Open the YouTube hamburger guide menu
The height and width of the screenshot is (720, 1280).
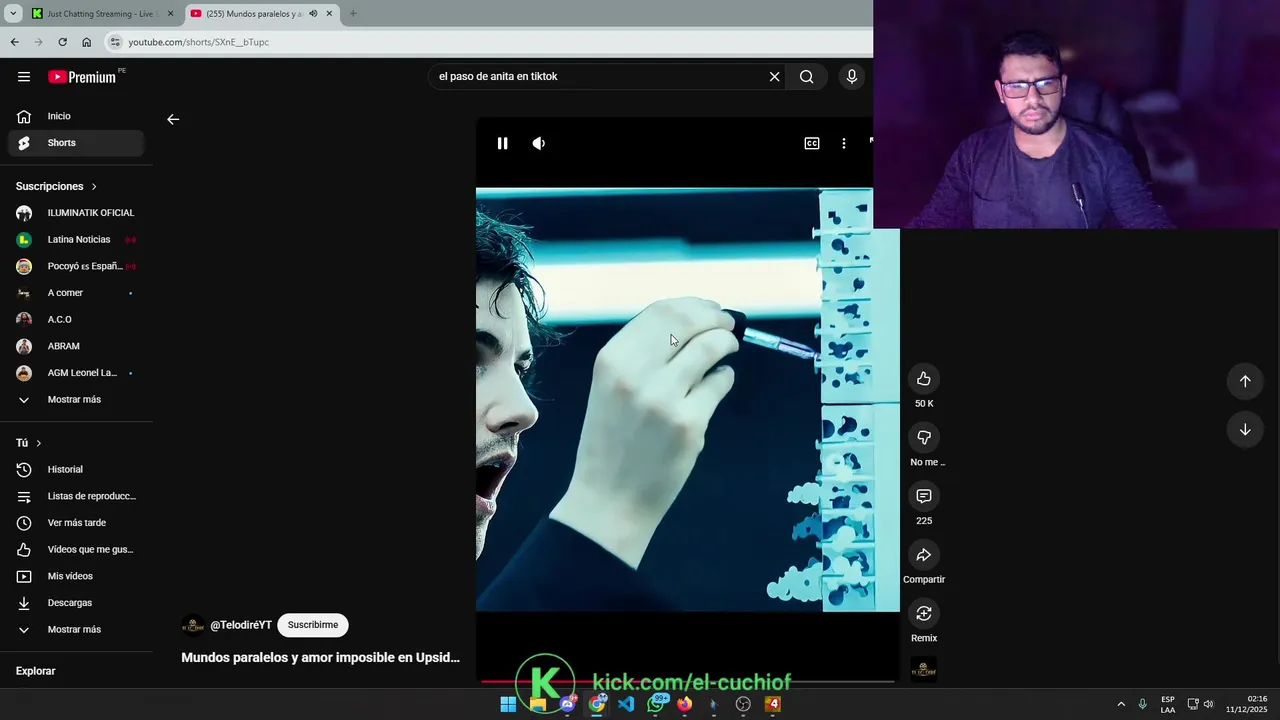click(x=24, y=77)
